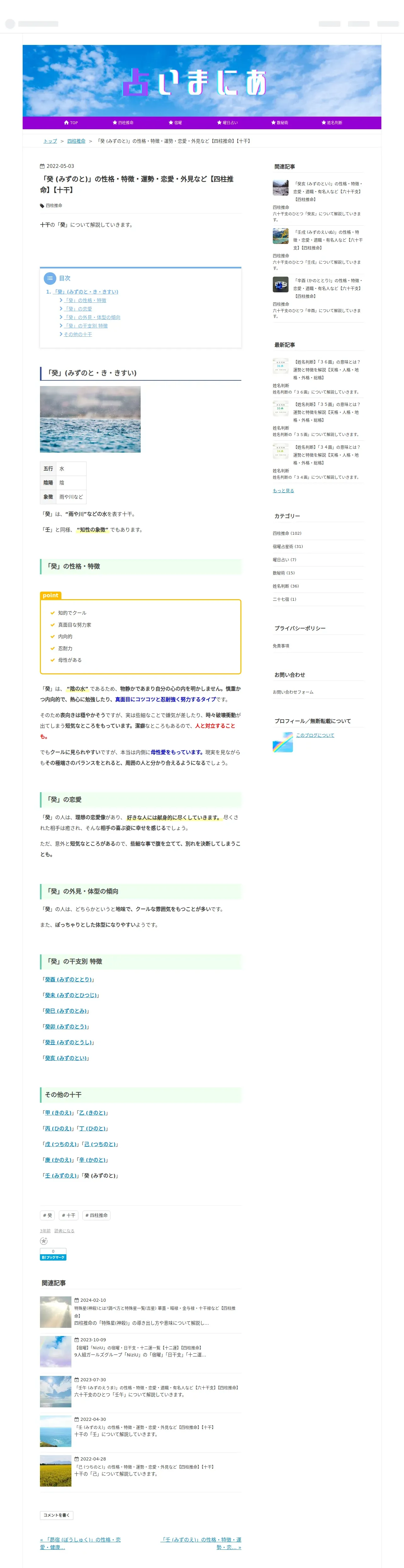Open latest article 【姓名判断】「３５画」
Viewport: 404px width, 1568px height.
(327, 413)
